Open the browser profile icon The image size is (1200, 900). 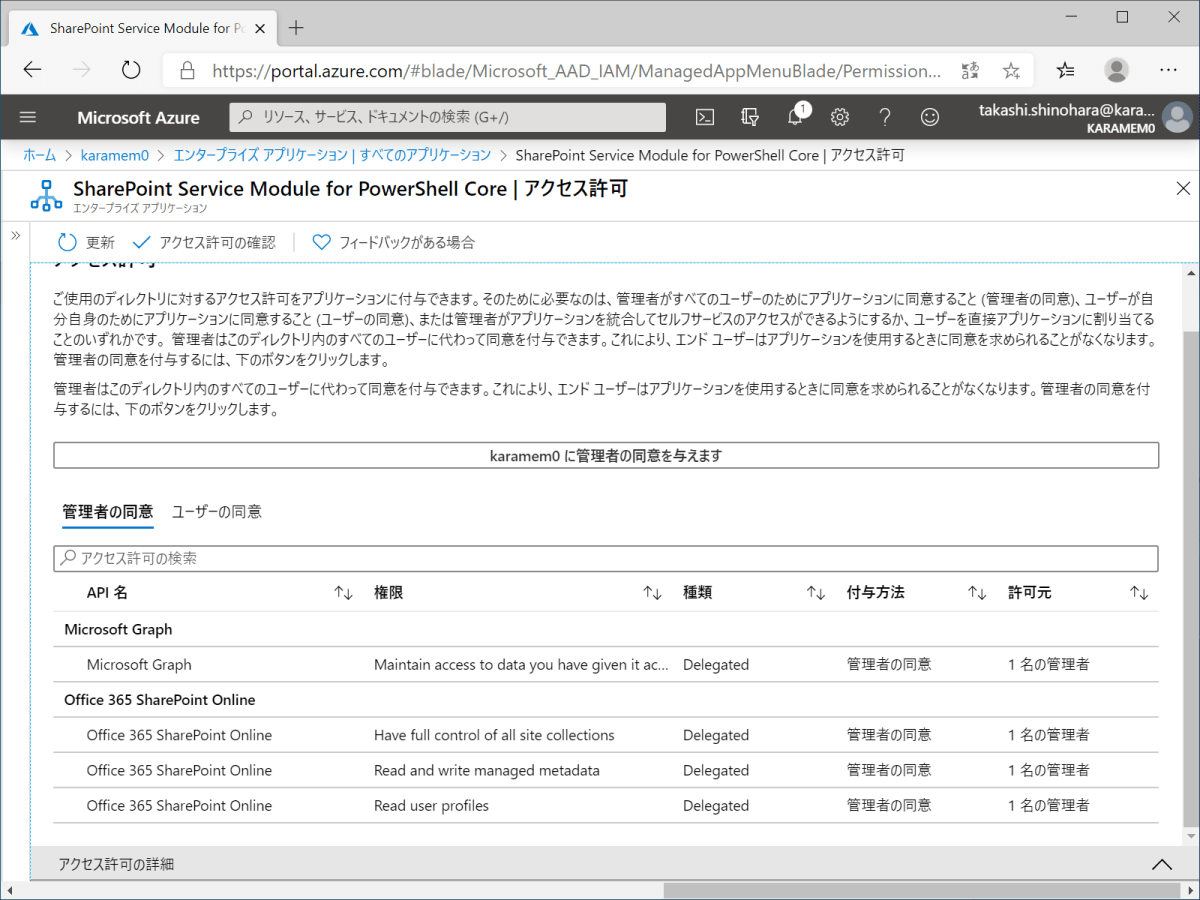point(1117,70)
